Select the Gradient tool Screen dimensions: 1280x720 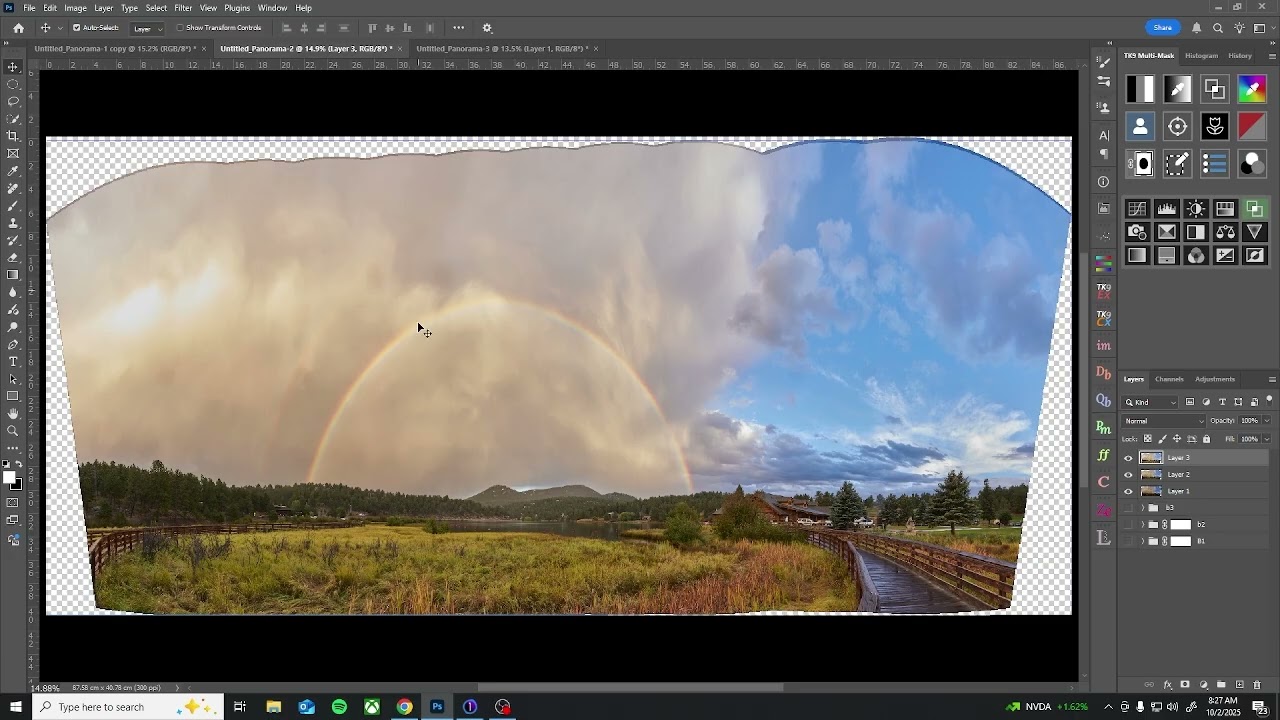13,275
